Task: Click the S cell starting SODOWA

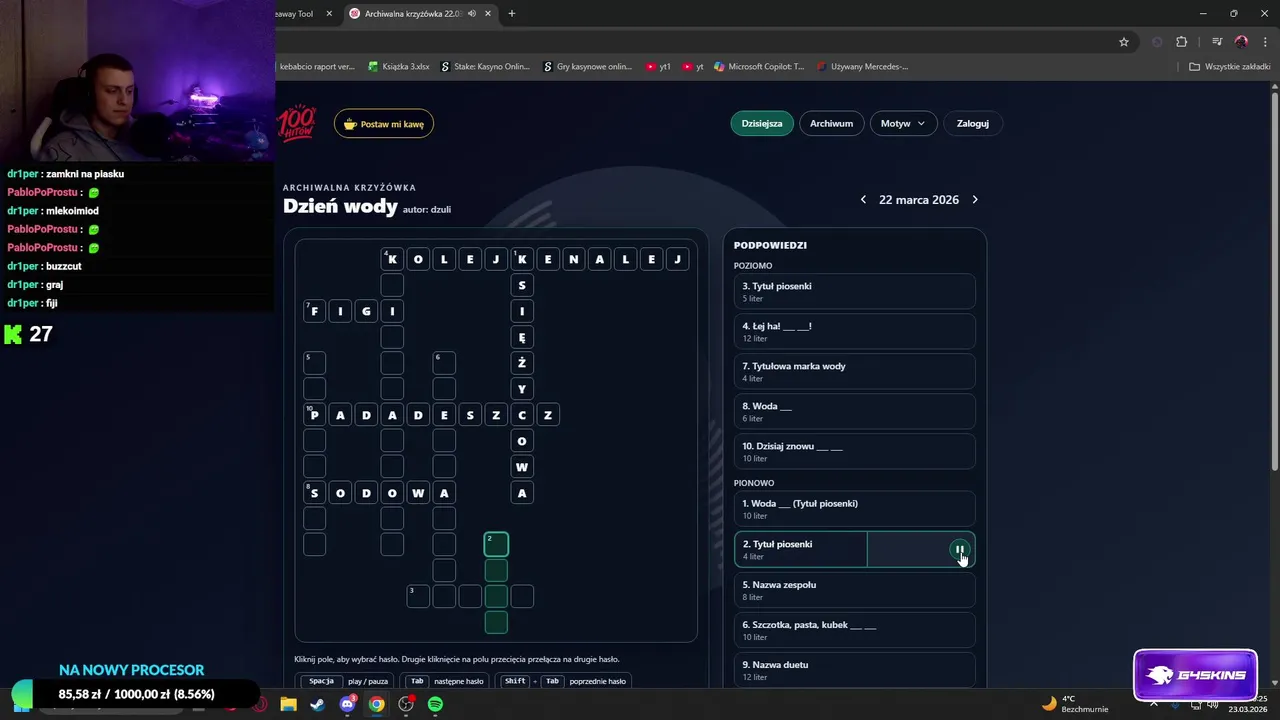Action: pyautogui.click(x=314, y=493)
